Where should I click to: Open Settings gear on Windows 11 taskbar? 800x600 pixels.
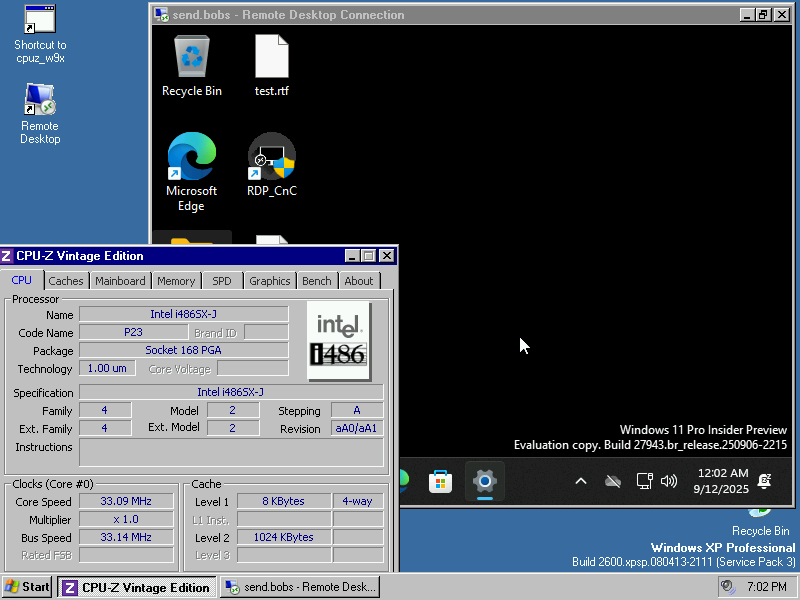click(485, 481)
